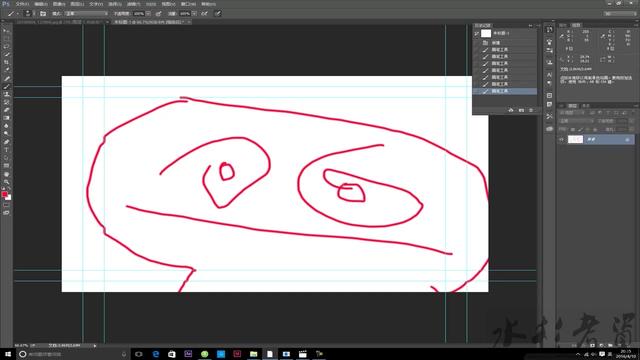Open the 图像 (Image) menu
This screenshot has height=360, width=640.
59,4
